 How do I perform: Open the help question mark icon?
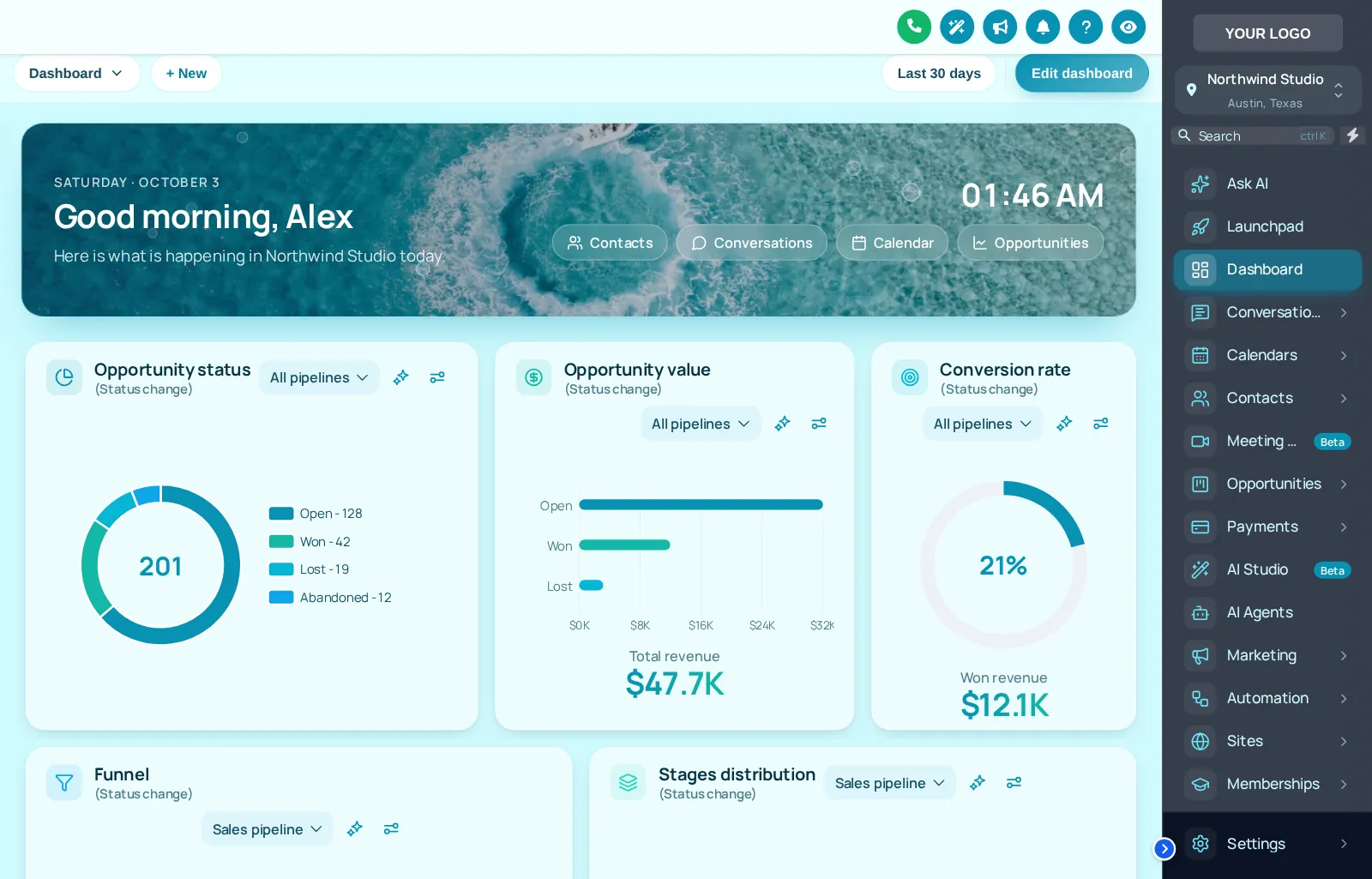coord(1086,27)
